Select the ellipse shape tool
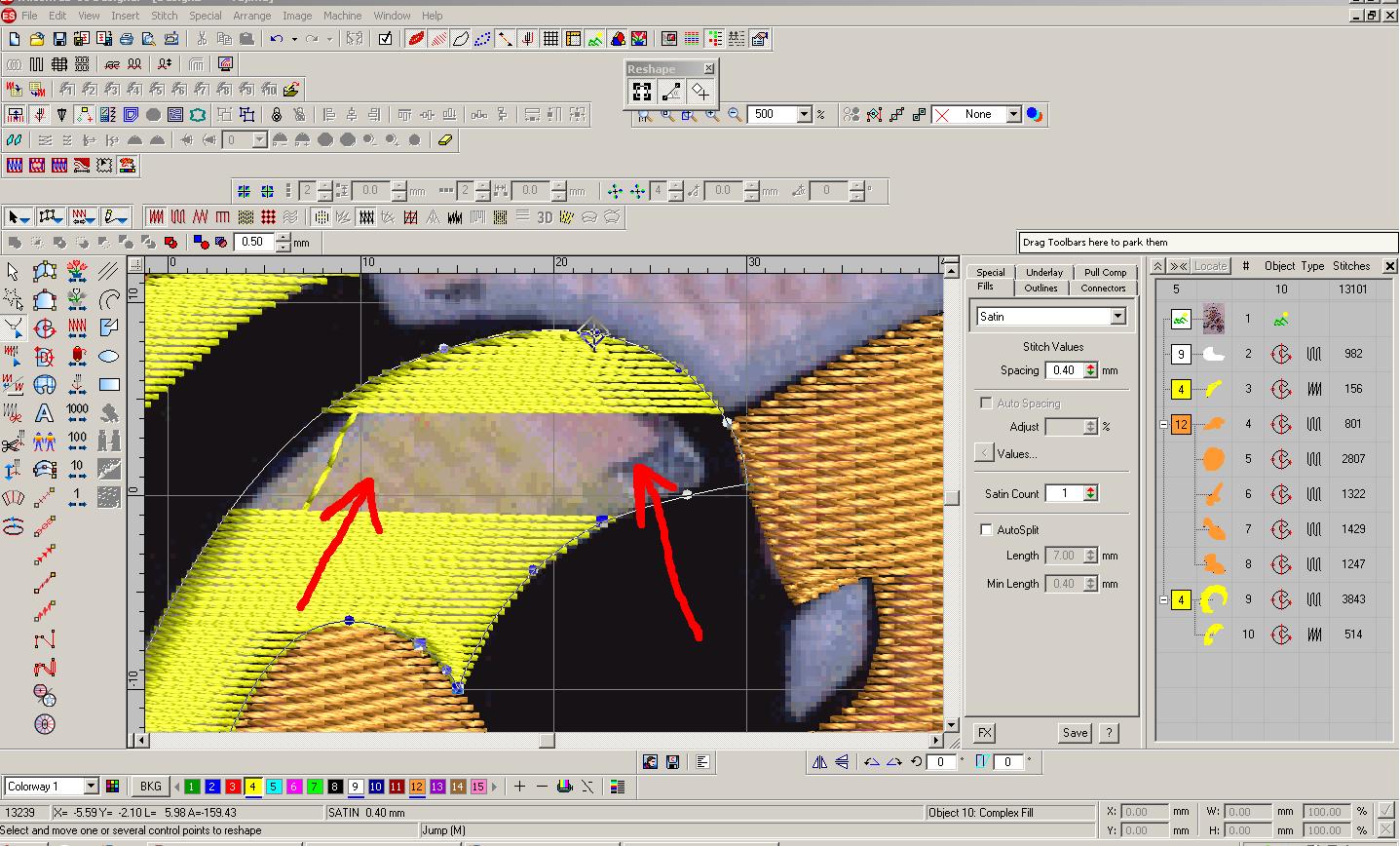The image size is (1400, 846). coord(109,357)
